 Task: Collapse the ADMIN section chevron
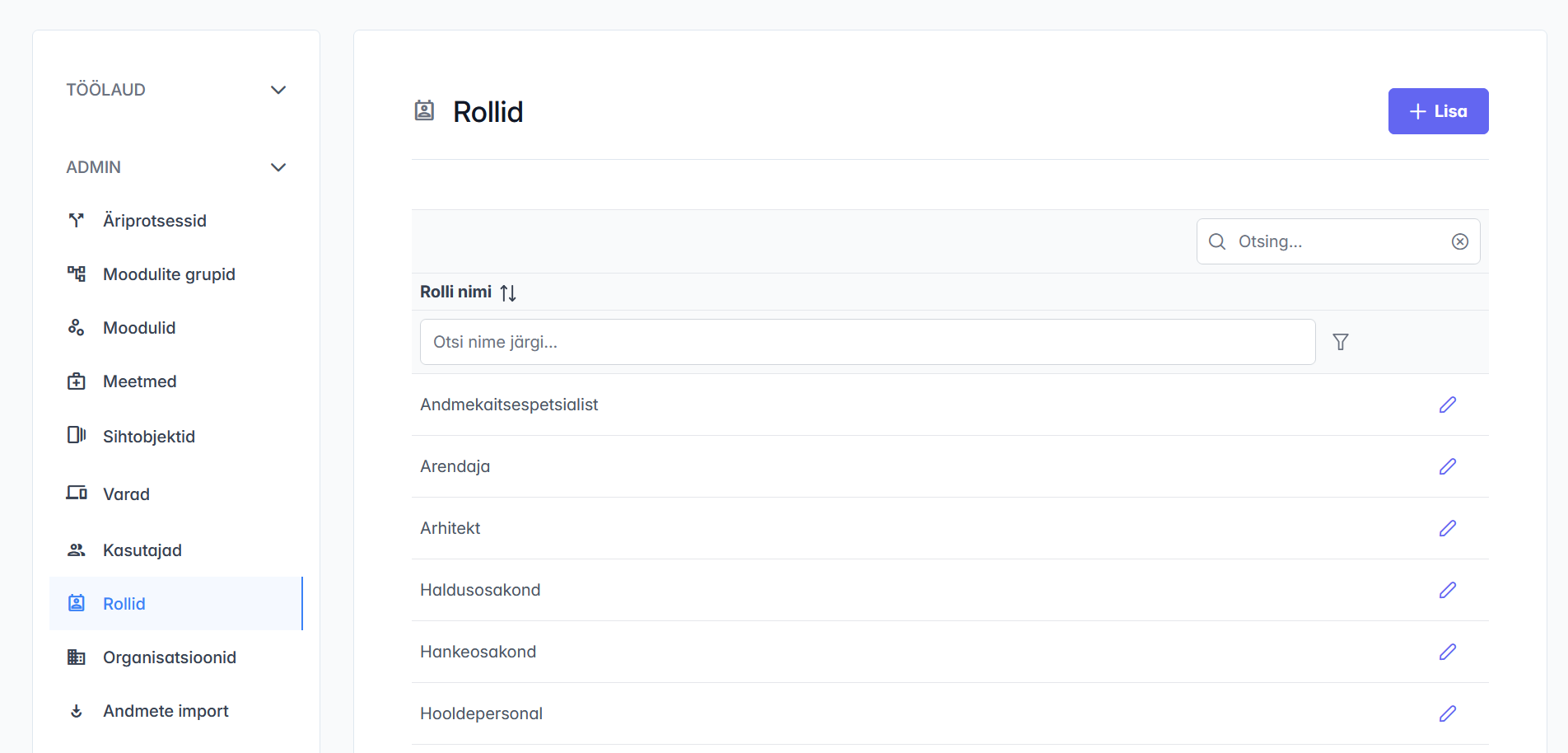tap(278, 167)
